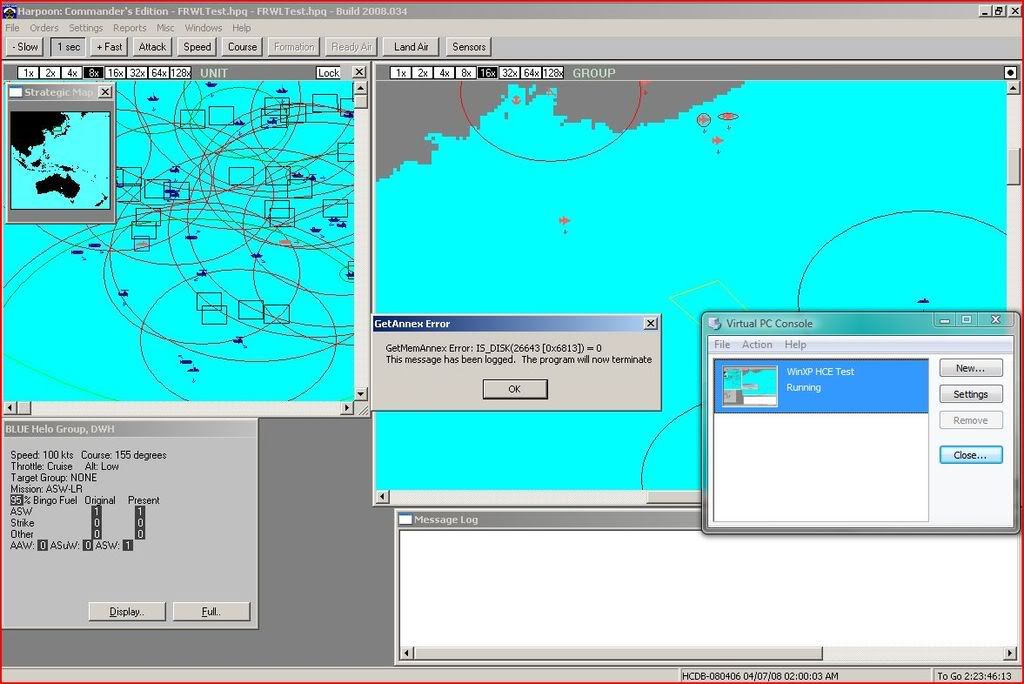Open the Orders menu
Viewport: 1024px width, 684px height.
click(x=44, y=28)
